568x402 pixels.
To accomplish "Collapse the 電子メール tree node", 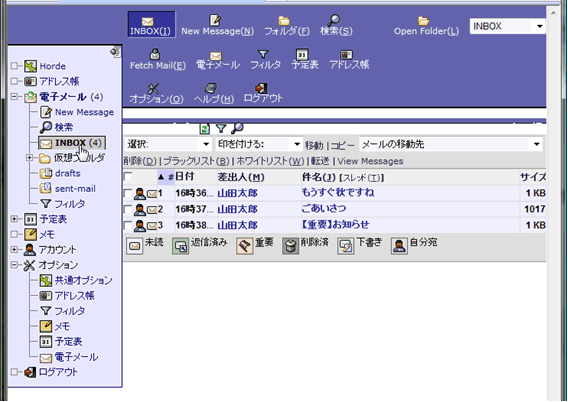I will (14, 97).
